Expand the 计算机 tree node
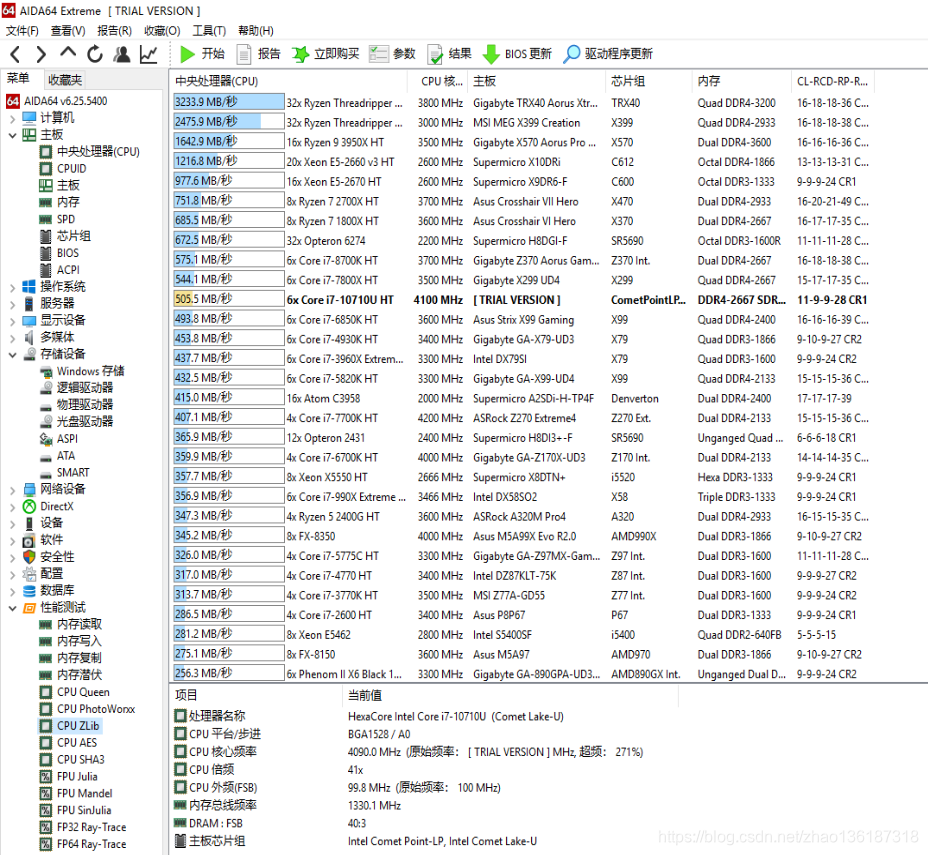 [12, 118]
